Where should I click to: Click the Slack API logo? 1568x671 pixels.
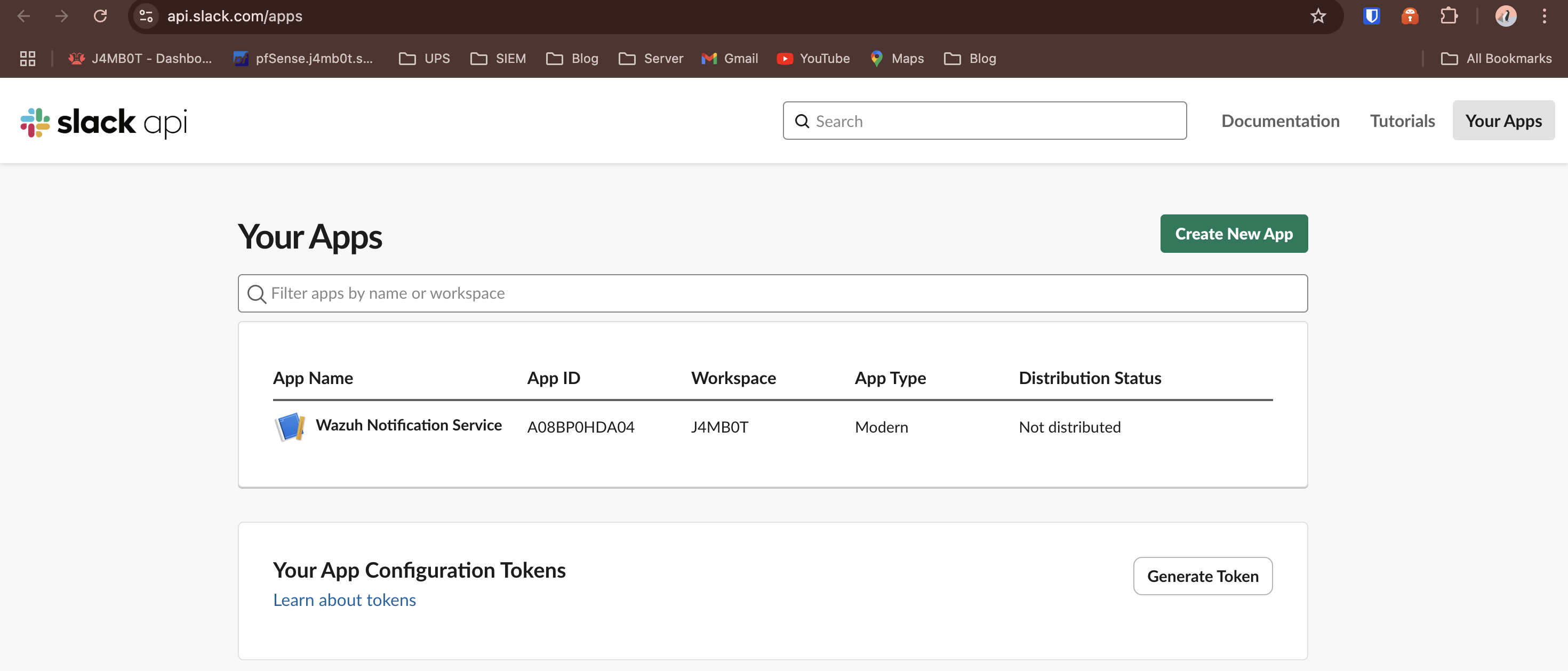click(103, 122)
